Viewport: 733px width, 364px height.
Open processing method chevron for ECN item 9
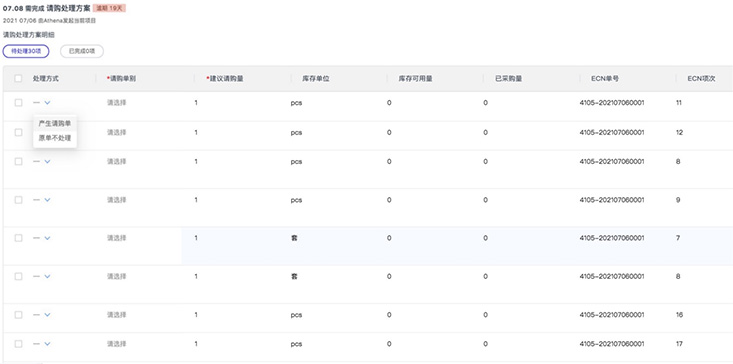(47, 200)
